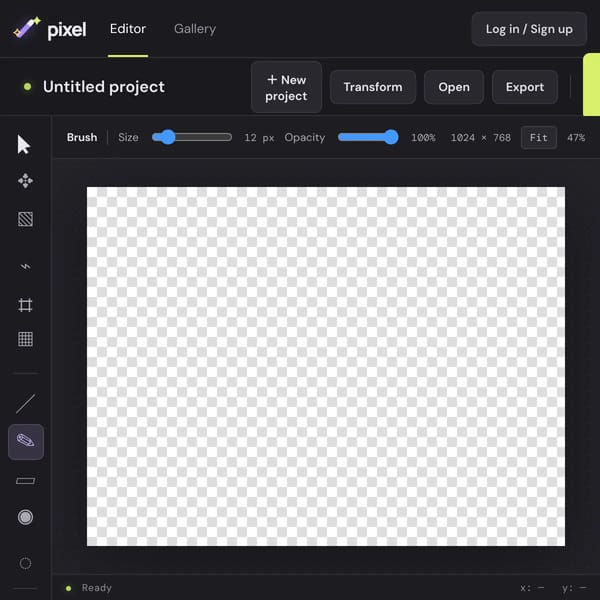Screen dimensions: 600x600
Task: Click the pixel magic wand logo
Action: [27, 28]
